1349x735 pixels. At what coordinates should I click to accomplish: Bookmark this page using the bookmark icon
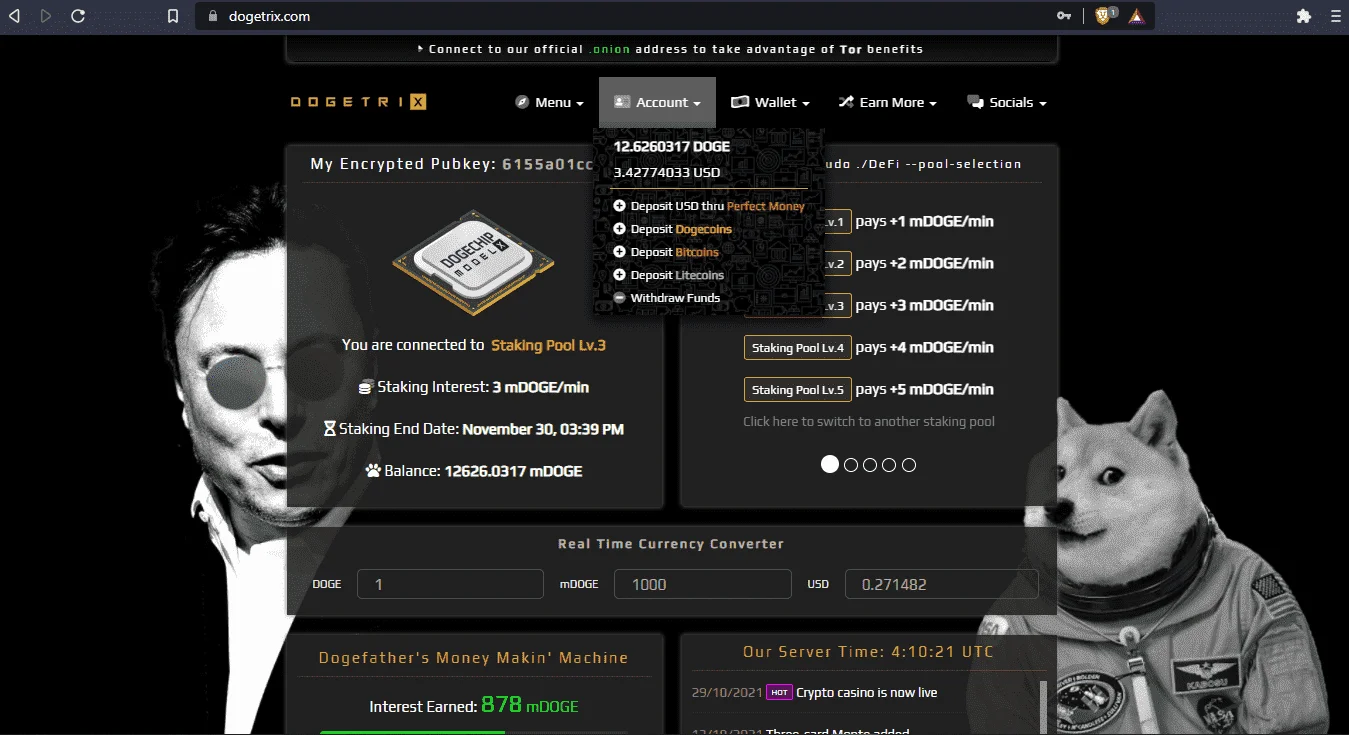(173, 16)
